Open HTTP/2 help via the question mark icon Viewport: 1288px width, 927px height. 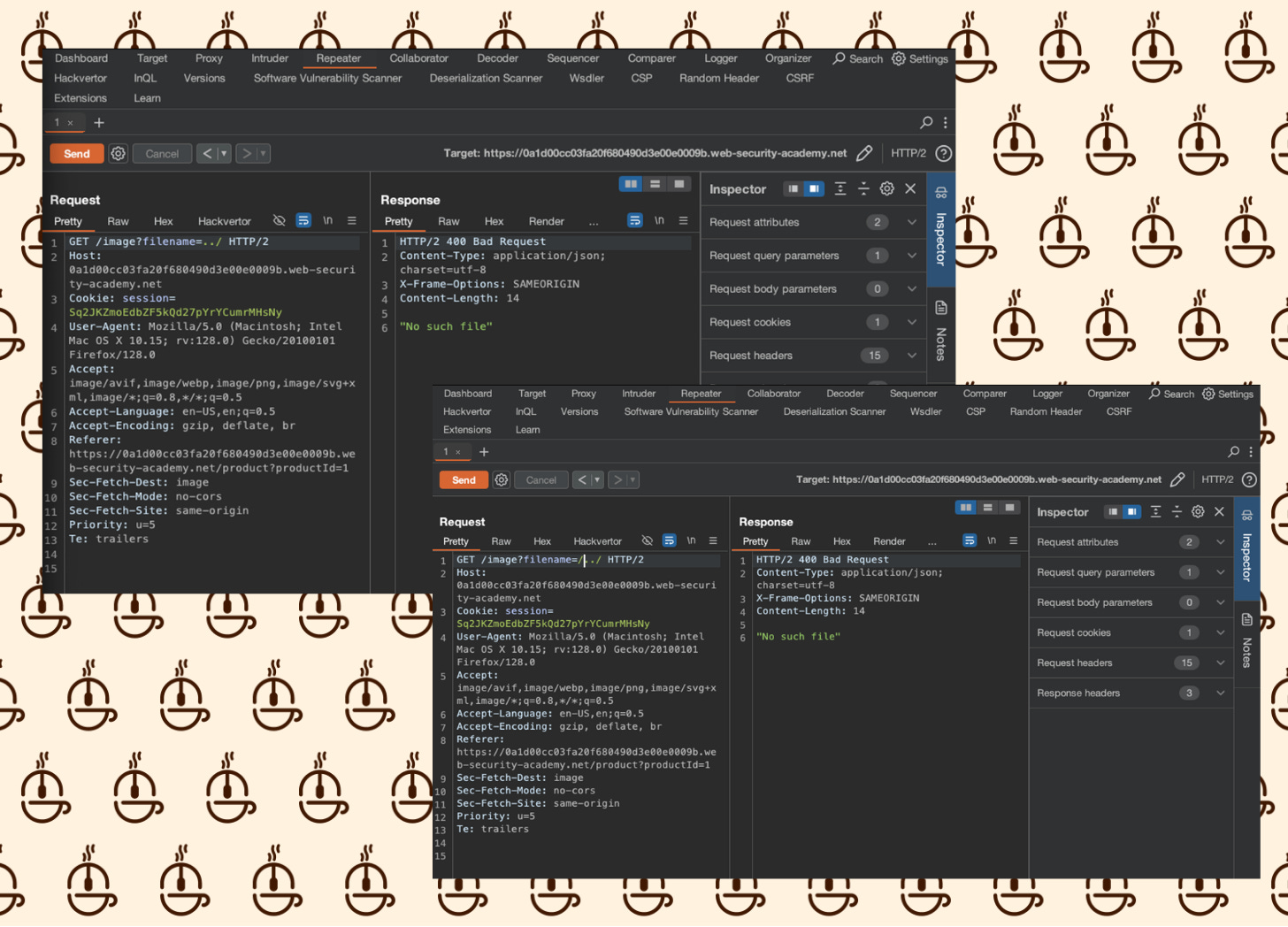click(x=943, y=153)
